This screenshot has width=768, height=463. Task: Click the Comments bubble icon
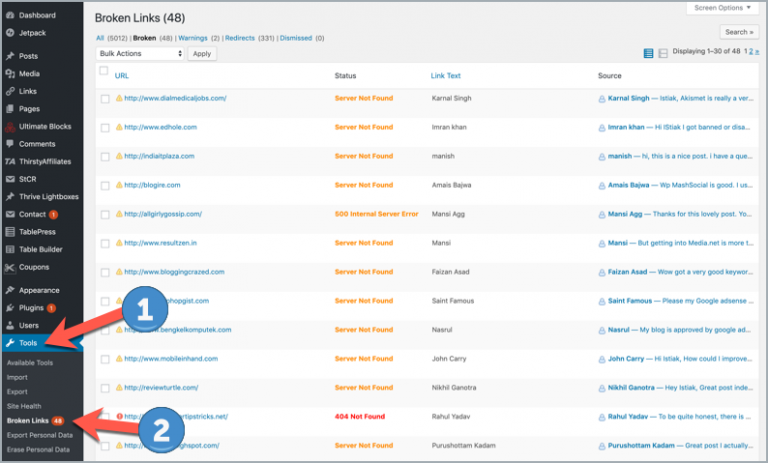coord(9,144)
